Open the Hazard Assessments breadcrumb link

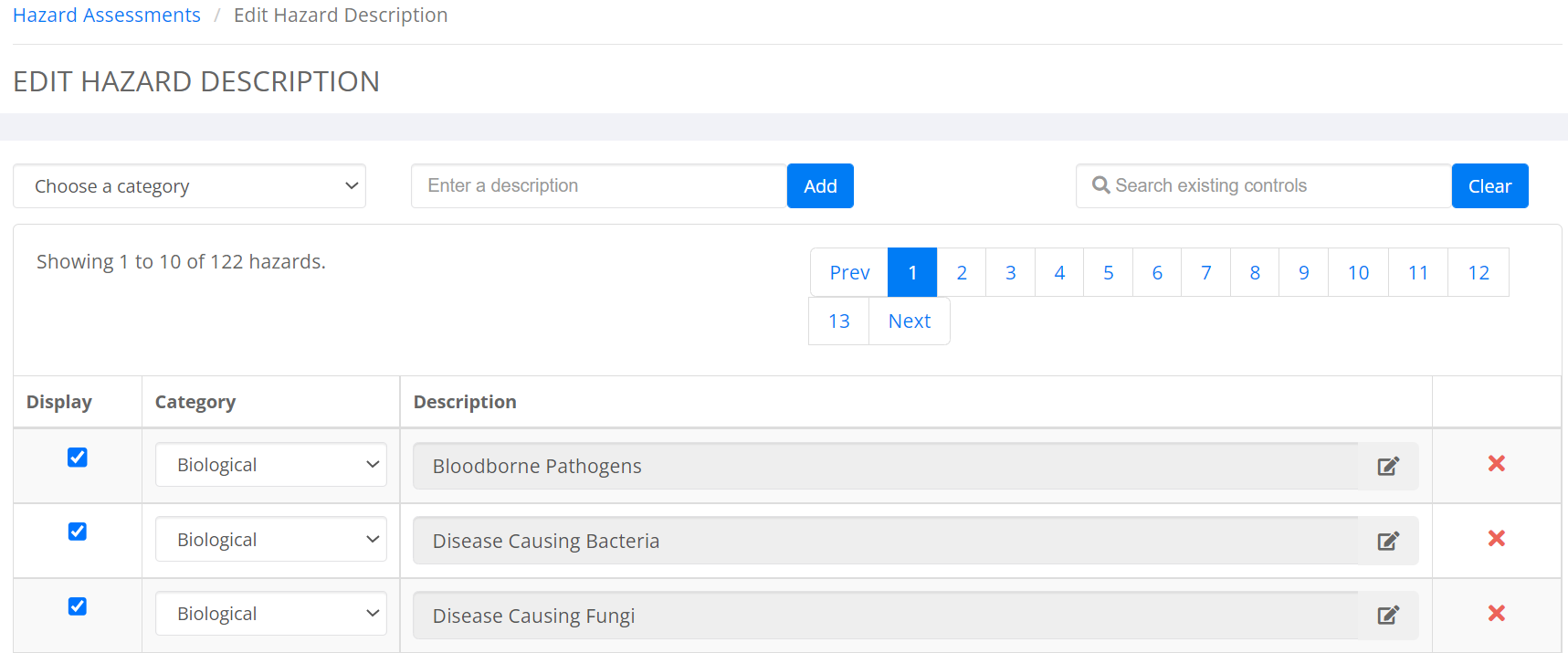[107, 16]
